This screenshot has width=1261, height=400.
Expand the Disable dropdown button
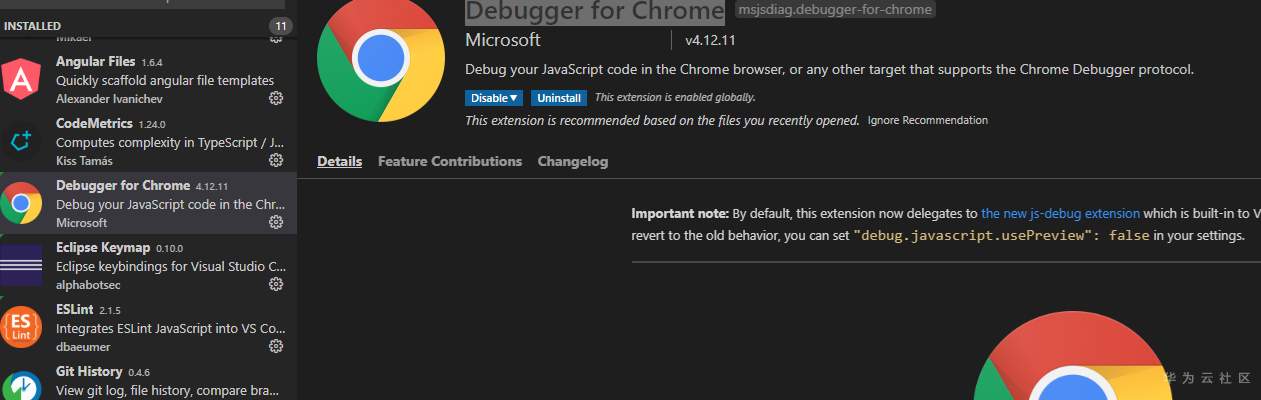pyautogui.click(x=494, y=98)
